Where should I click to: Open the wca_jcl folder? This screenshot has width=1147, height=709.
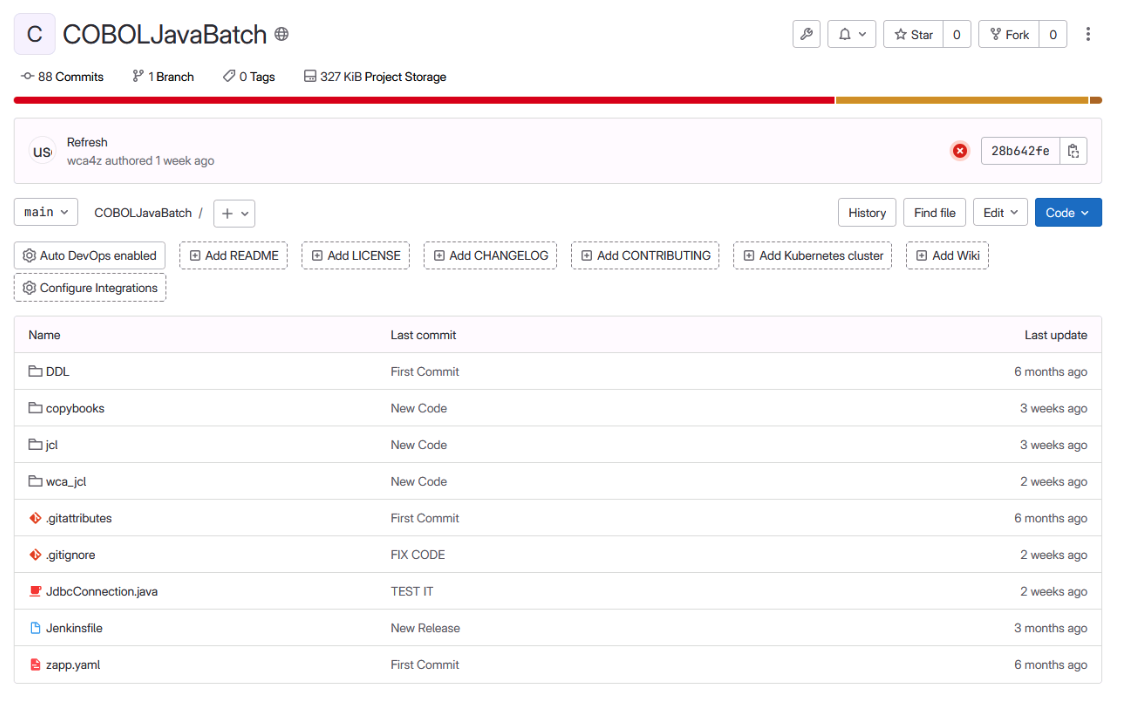click(x=66, y=481)
